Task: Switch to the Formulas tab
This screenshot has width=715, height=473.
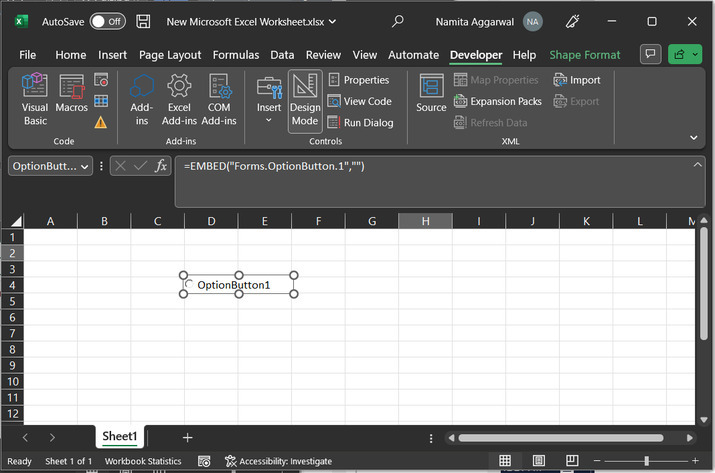Action: click(x=236, y=55)
